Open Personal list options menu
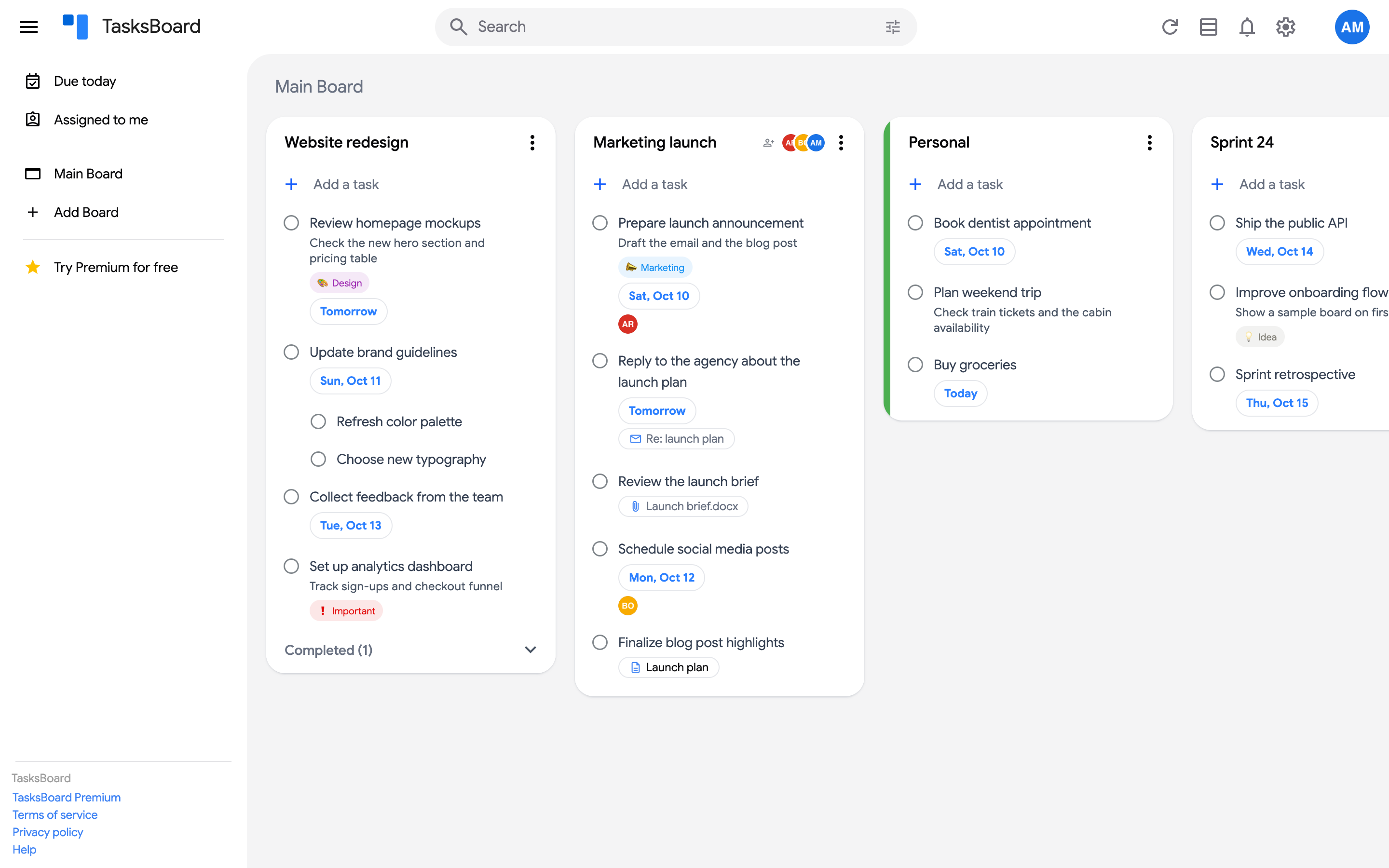 point(1150,143)
